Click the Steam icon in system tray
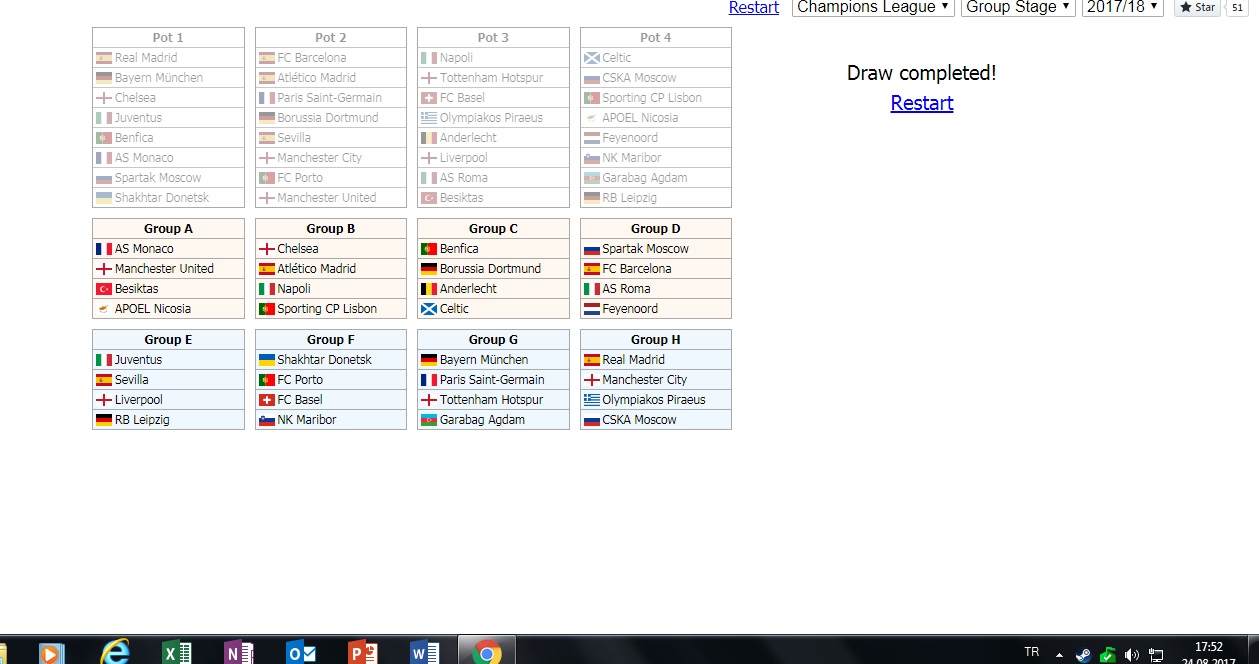Image resolution: width=1259 pixels, height=664 pixels. point(1083,656)
